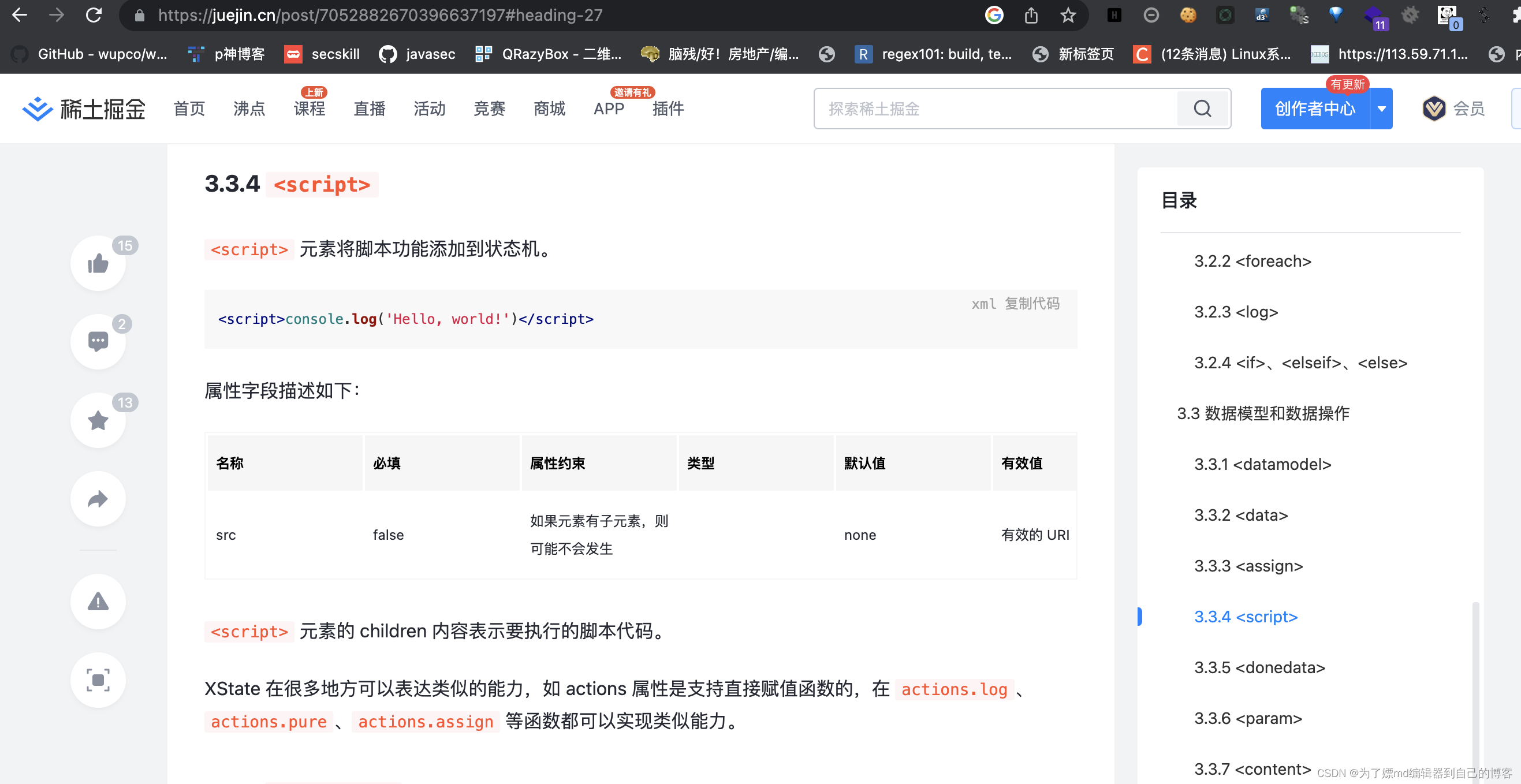Image resolution: width=1521 pixels, height=784 pixels.
Task: Click the 创作者中心 button
Action: click(x=1315, y=109)
